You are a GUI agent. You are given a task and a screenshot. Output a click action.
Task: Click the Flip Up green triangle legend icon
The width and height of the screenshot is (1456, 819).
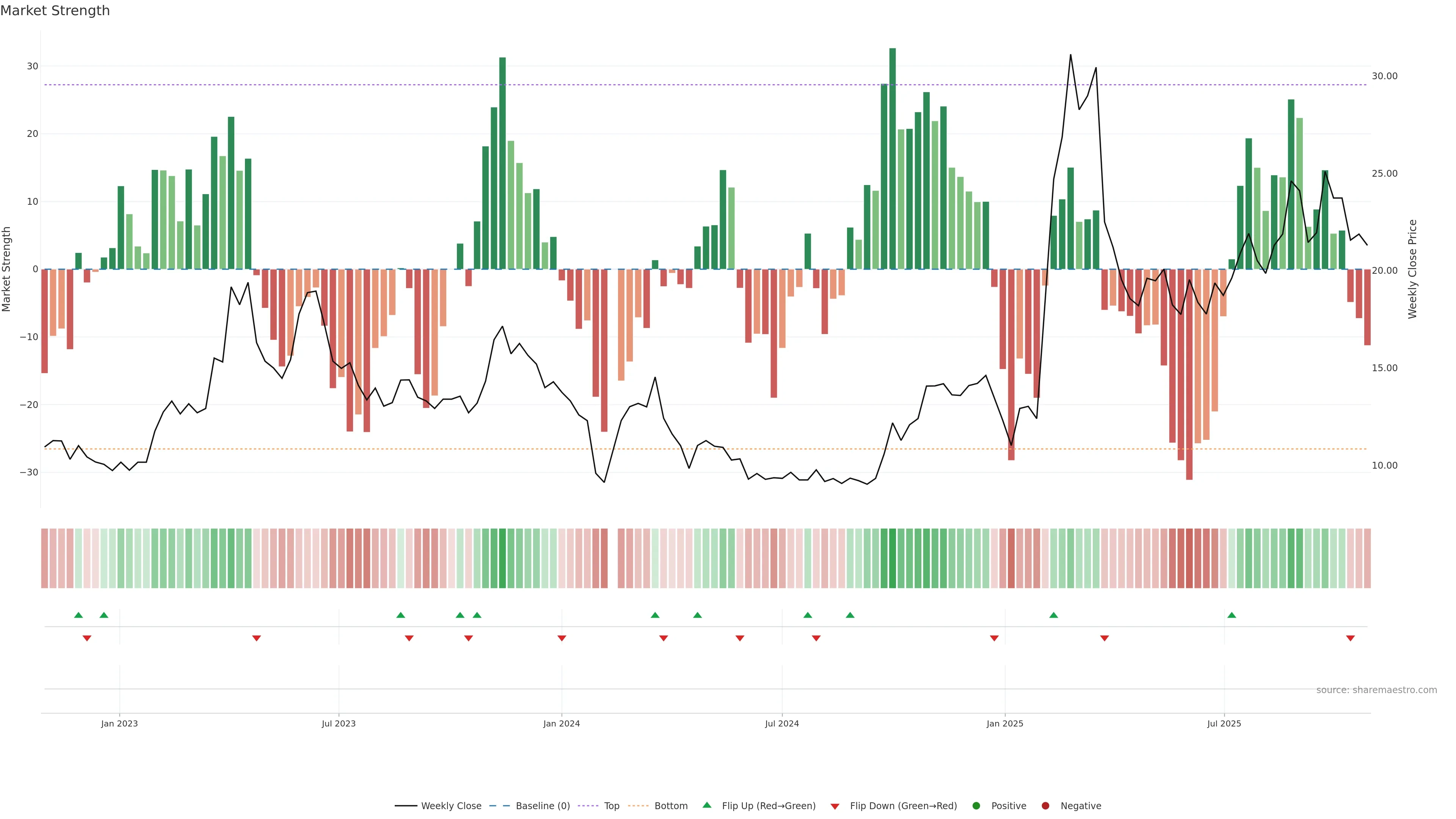pyautogui.click(x=706, y=805)
